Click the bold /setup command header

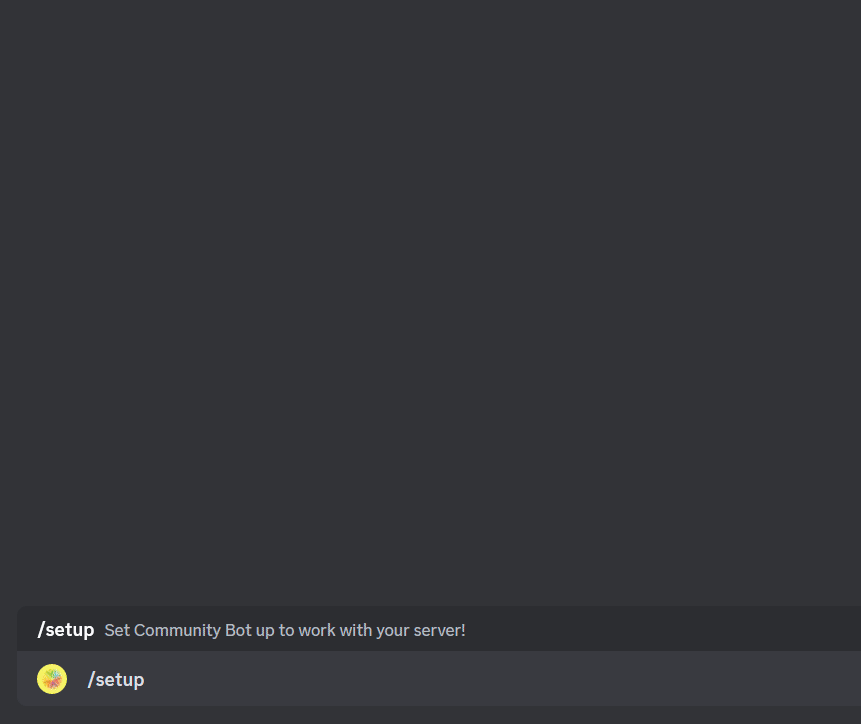66,630
